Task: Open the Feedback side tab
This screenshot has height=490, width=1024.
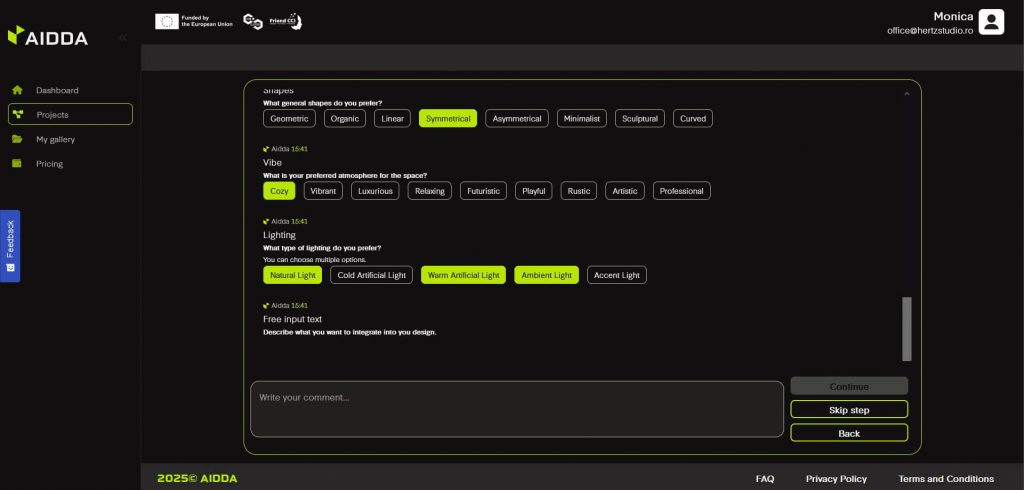Action: [x=10, y=245]
